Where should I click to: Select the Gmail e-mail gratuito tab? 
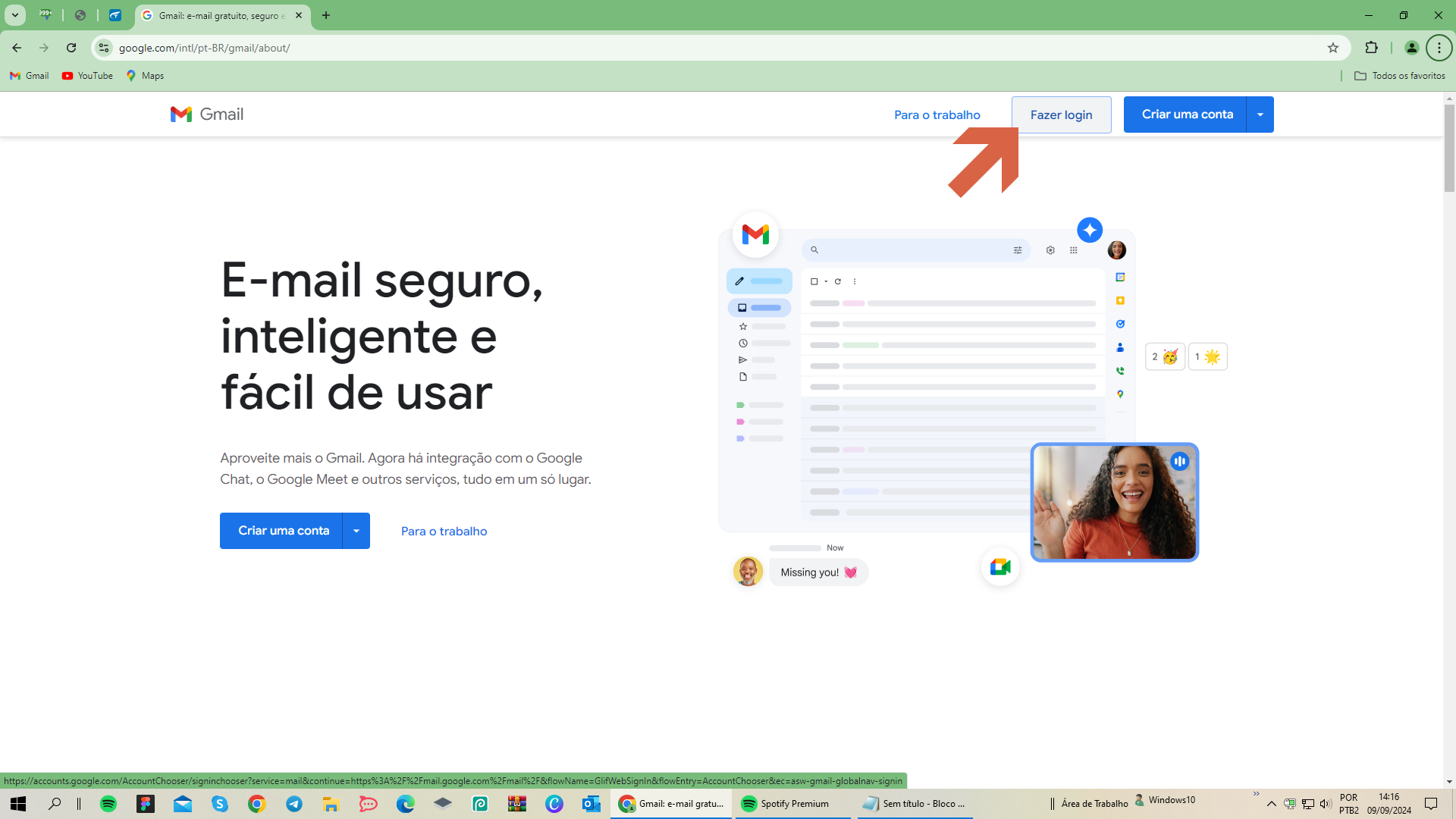click(220, 15)
